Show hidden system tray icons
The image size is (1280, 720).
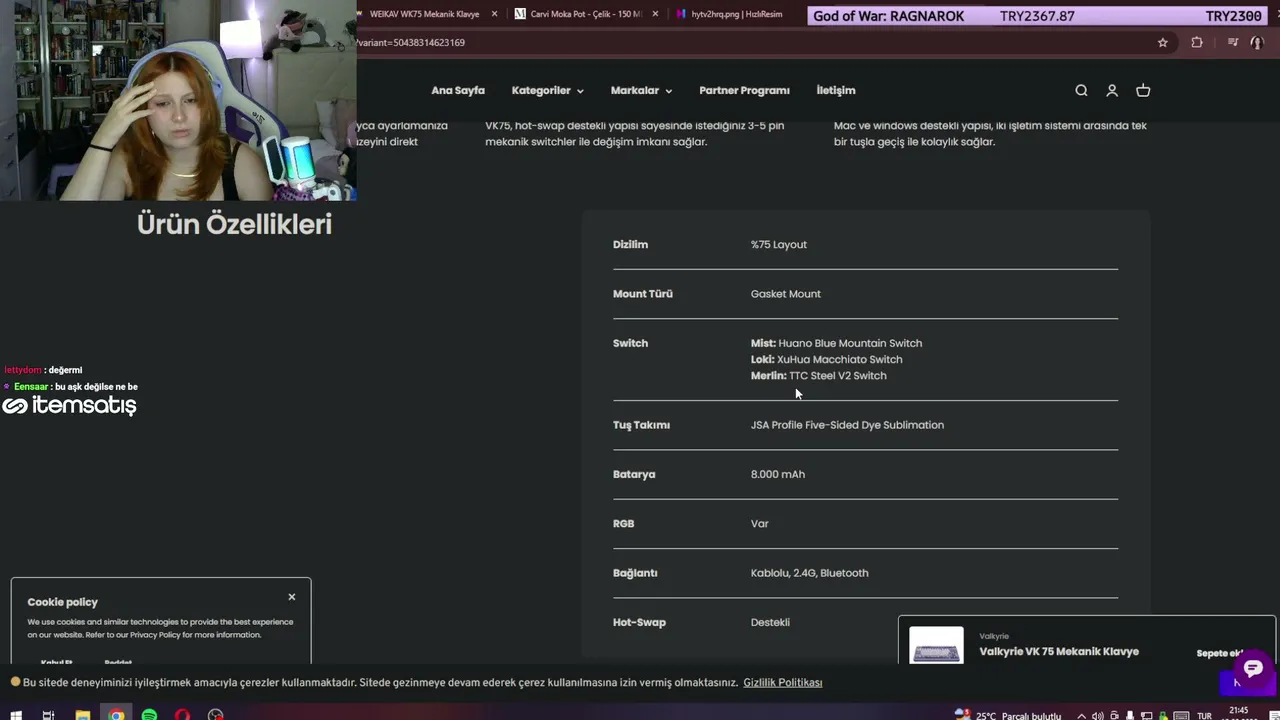point(1081,716)
